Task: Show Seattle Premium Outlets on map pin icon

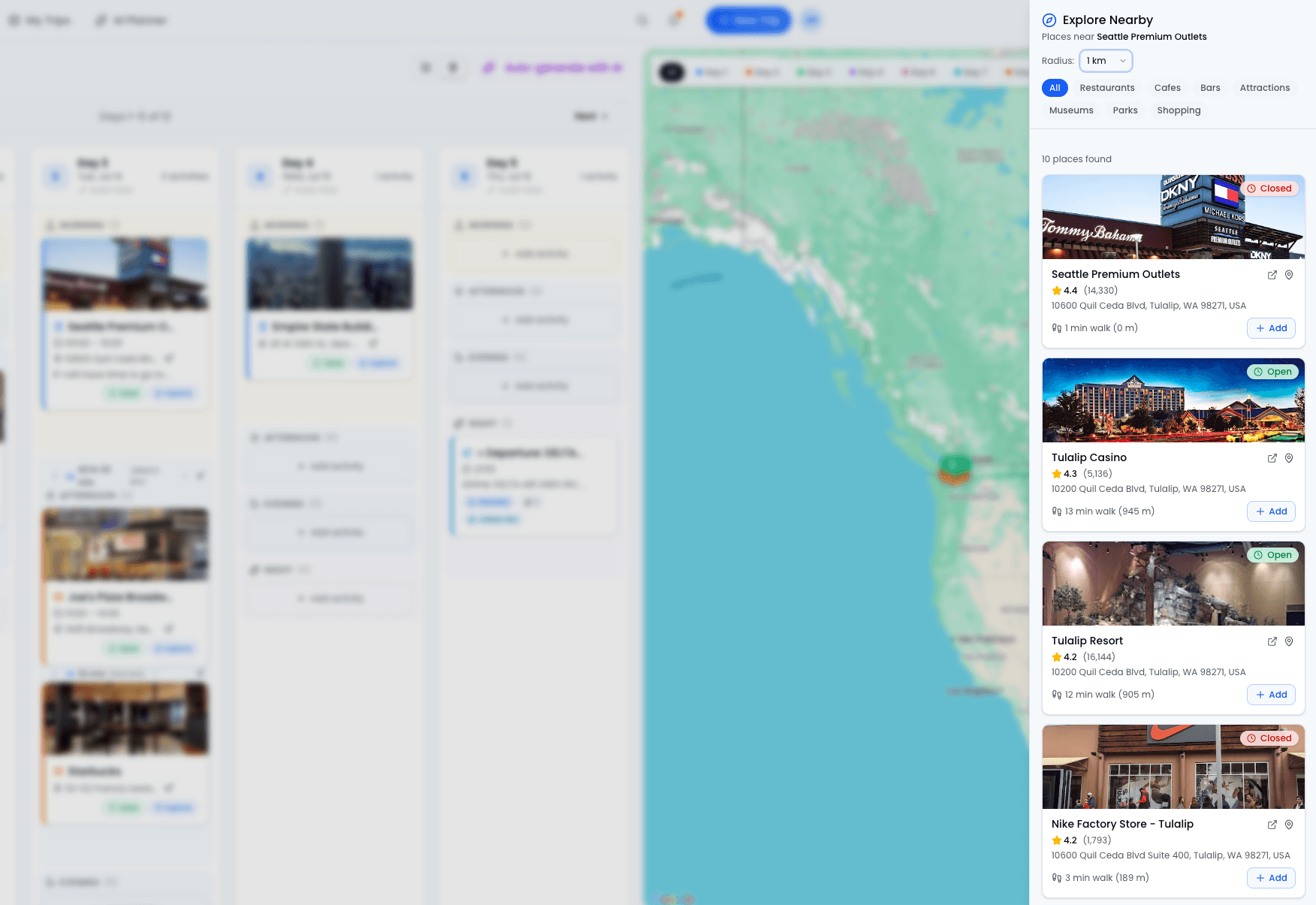Action: click(x=1289, y=275)
